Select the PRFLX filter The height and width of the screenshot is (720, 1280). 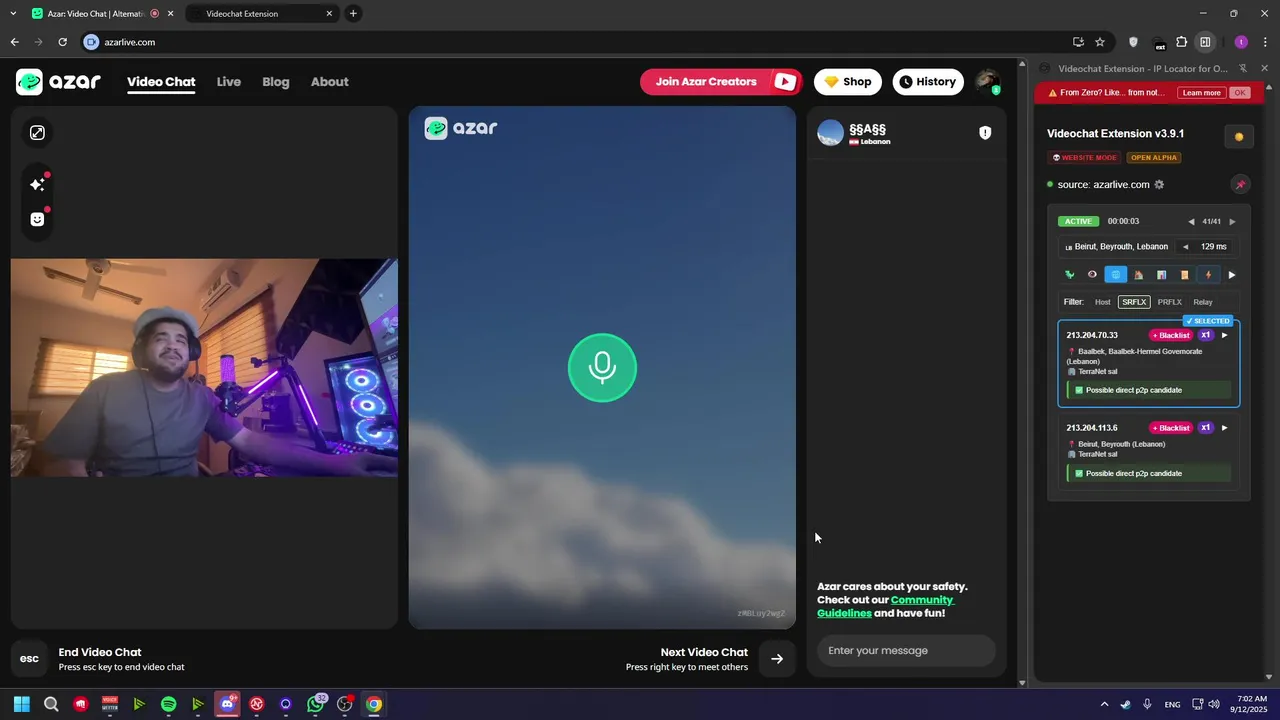(x=1169, y=302)
